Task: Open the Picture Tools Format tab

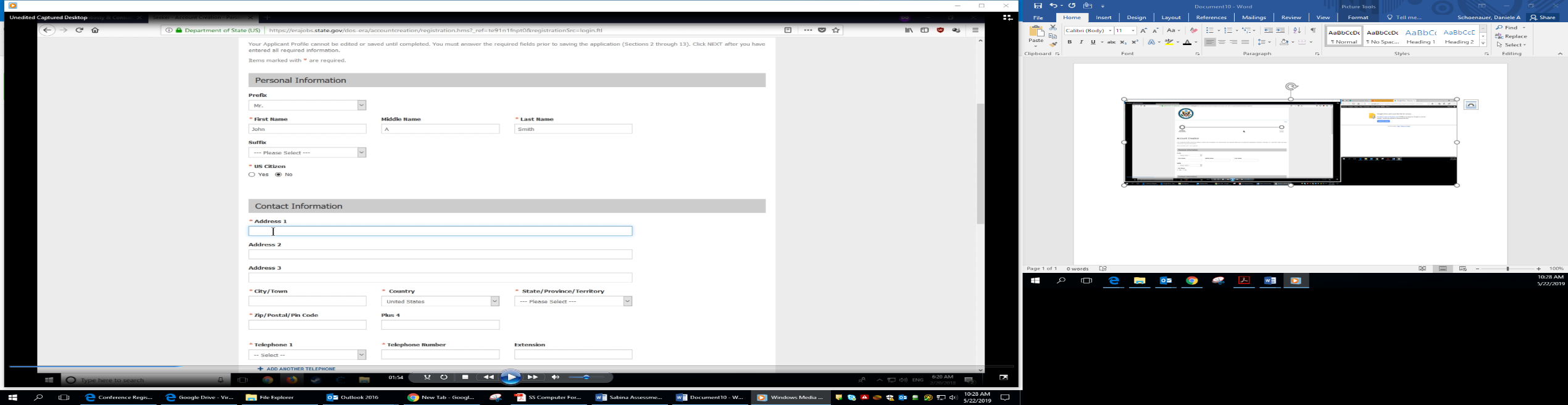Action: pos(1358,17)
